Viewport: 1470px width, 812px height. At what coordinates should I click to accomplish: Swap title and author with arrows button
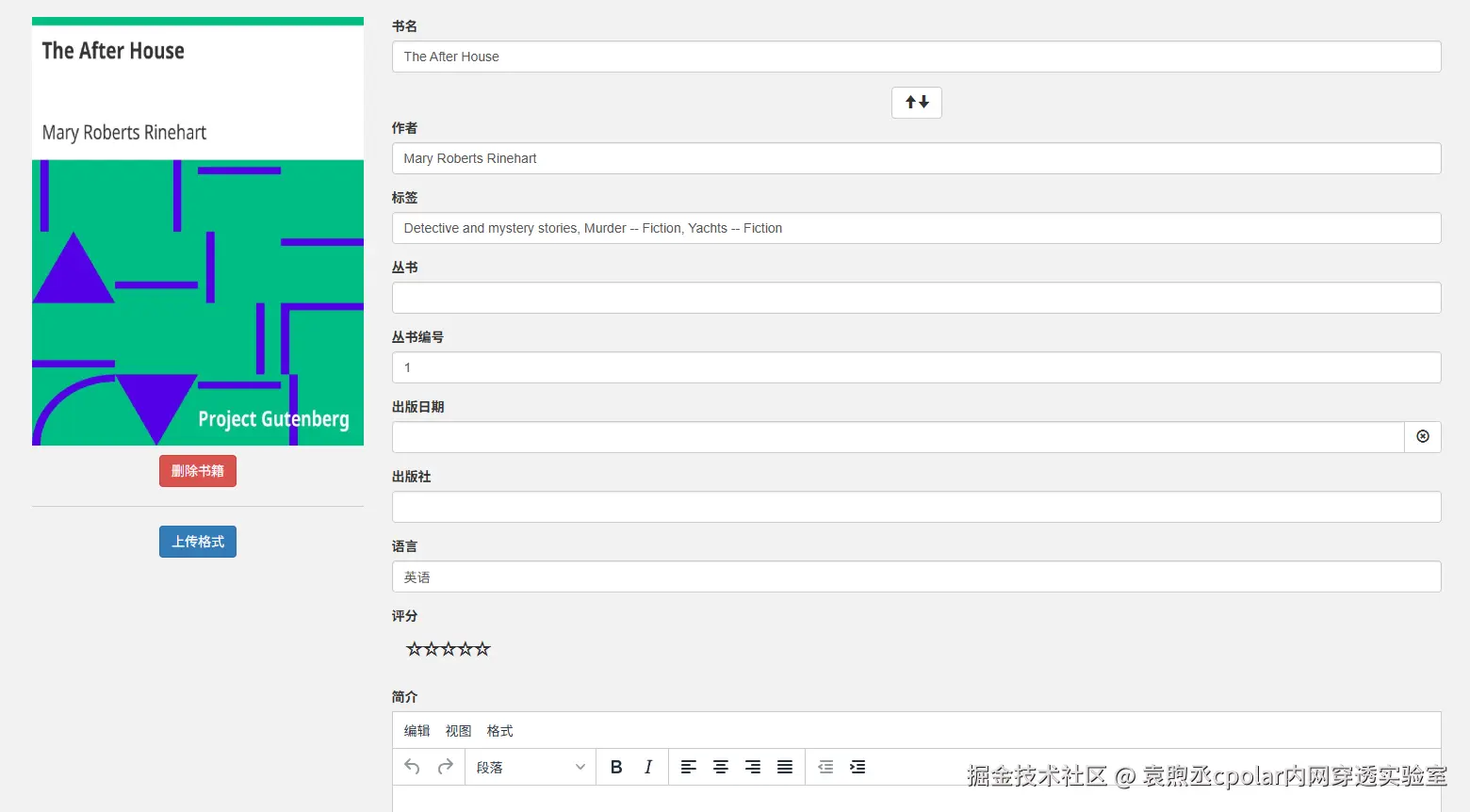(916, 103)
